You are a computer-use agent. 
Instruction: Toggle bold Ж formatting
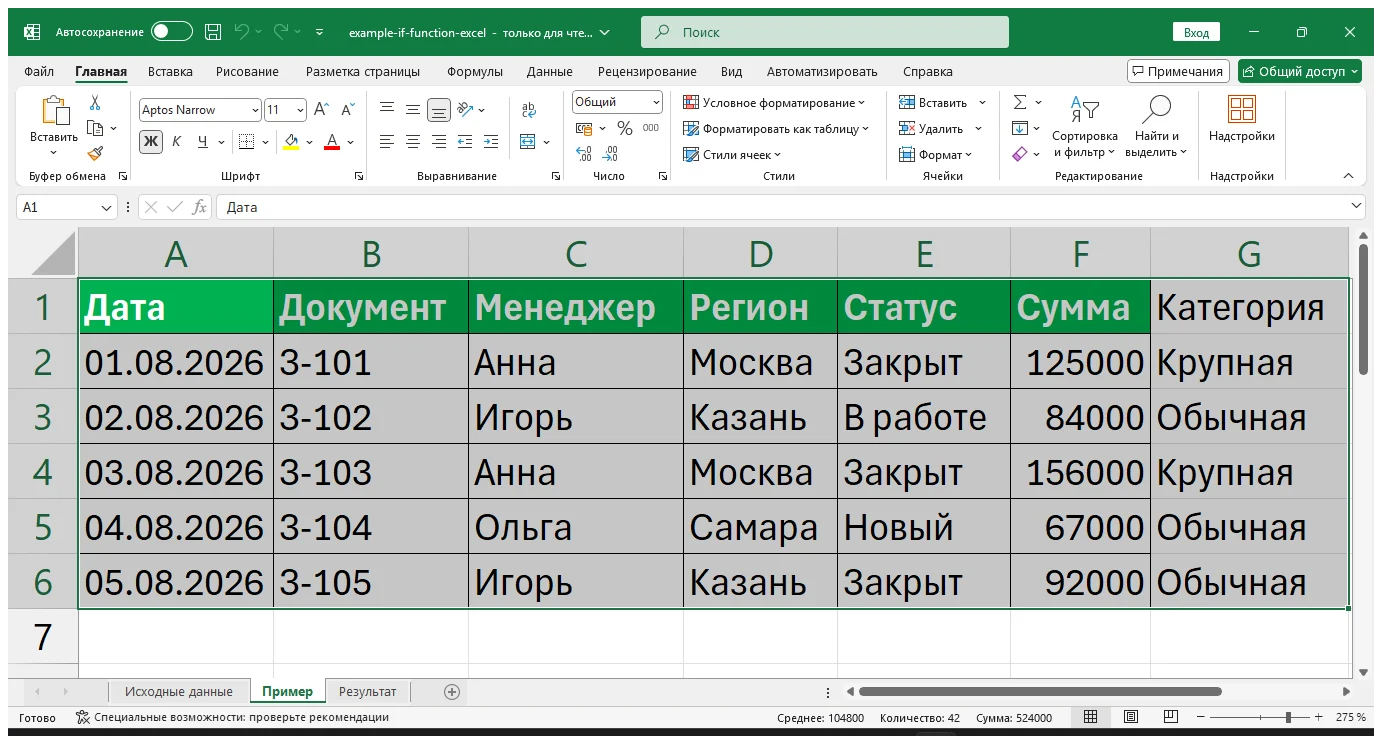pyautogui.click(x=151, y=142)
